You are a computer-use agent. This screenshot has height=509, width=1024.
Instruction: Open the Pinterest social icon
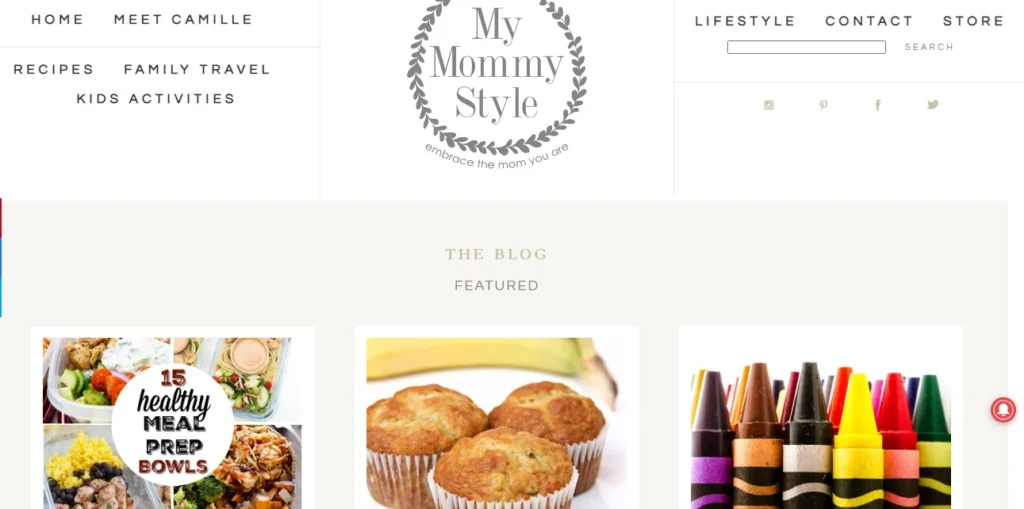pyautogui.click(x=824, y=105)
